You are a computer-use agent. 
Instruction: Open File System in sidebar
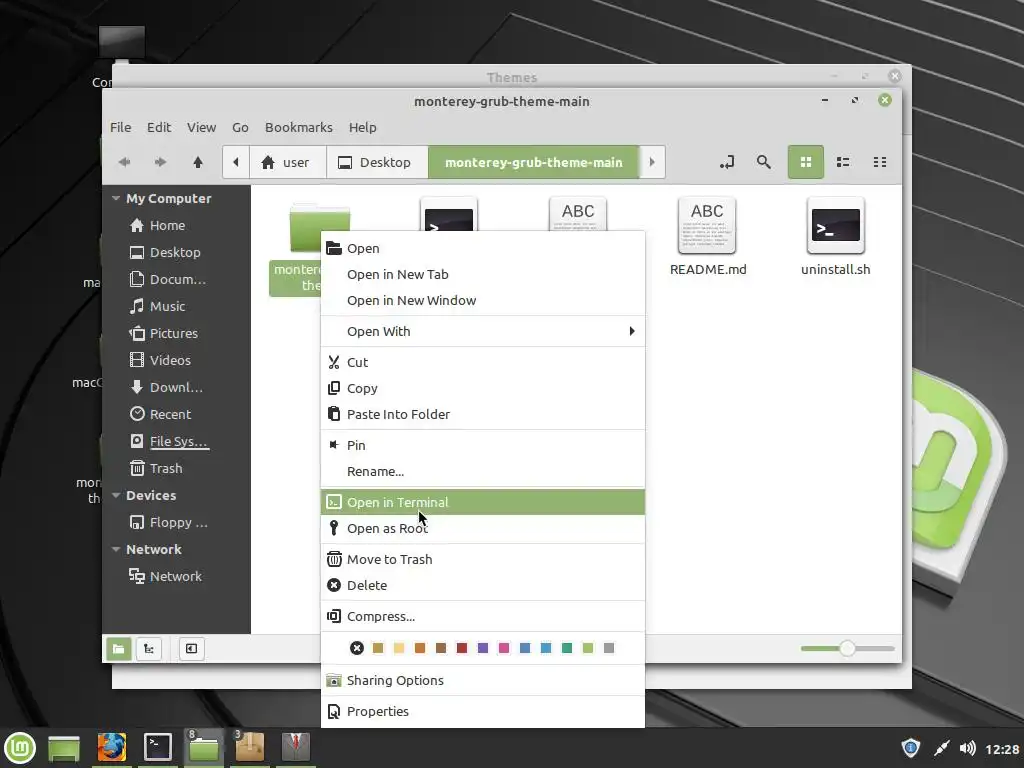coord(176,441)
